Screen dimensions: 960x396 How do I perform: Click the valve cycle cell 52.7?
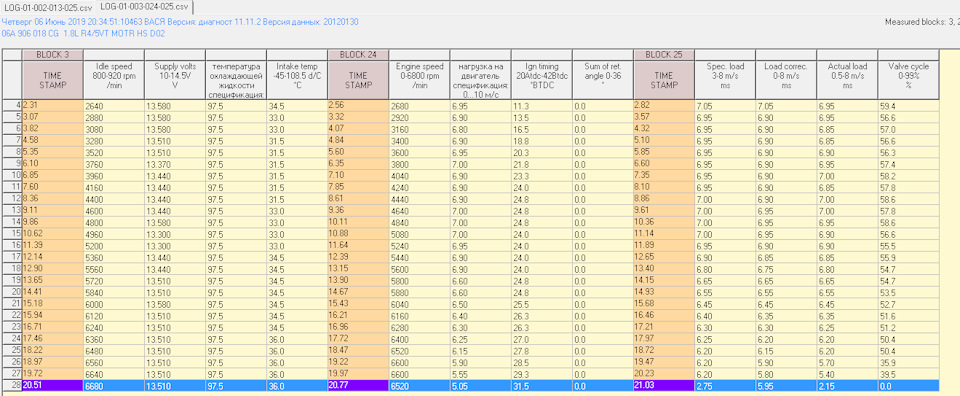click(908, 304)
